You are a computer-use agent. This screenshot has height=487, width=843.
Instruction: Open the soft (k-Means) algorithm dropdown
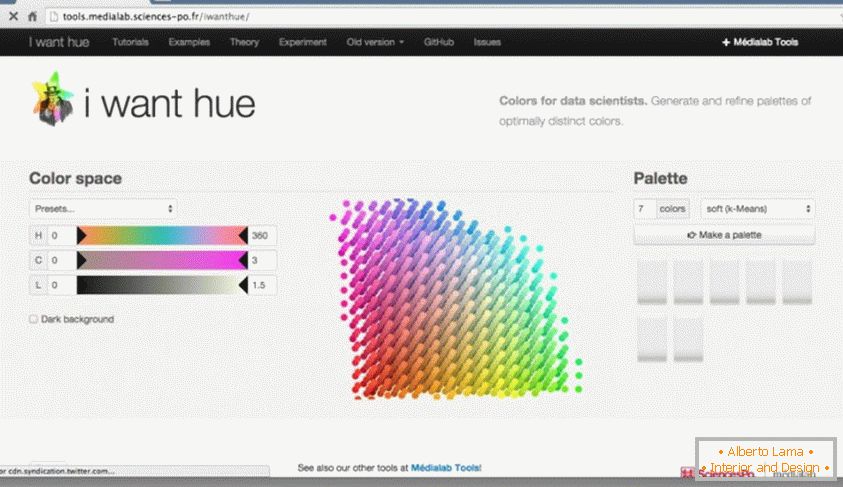(x=758, y=209)
